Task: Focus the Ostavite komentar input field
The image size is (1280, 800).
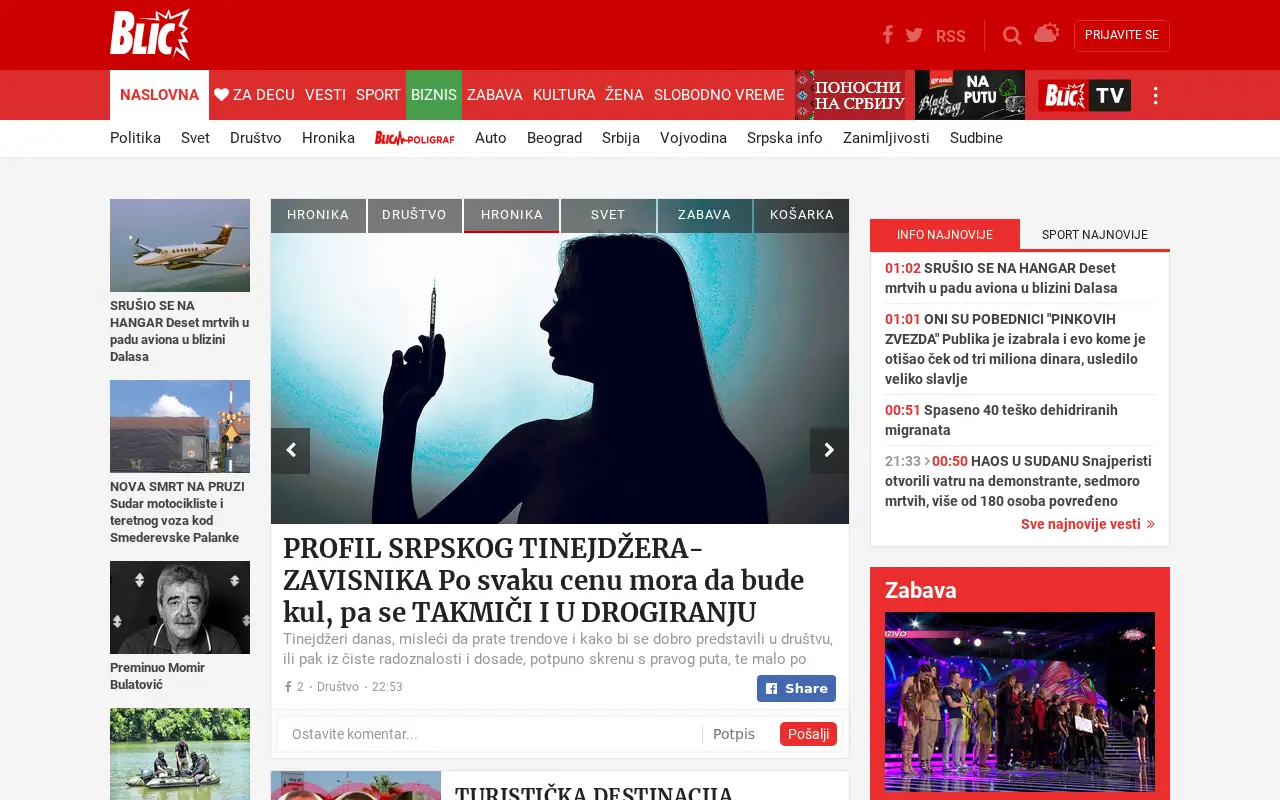Action: click(490, 734)
